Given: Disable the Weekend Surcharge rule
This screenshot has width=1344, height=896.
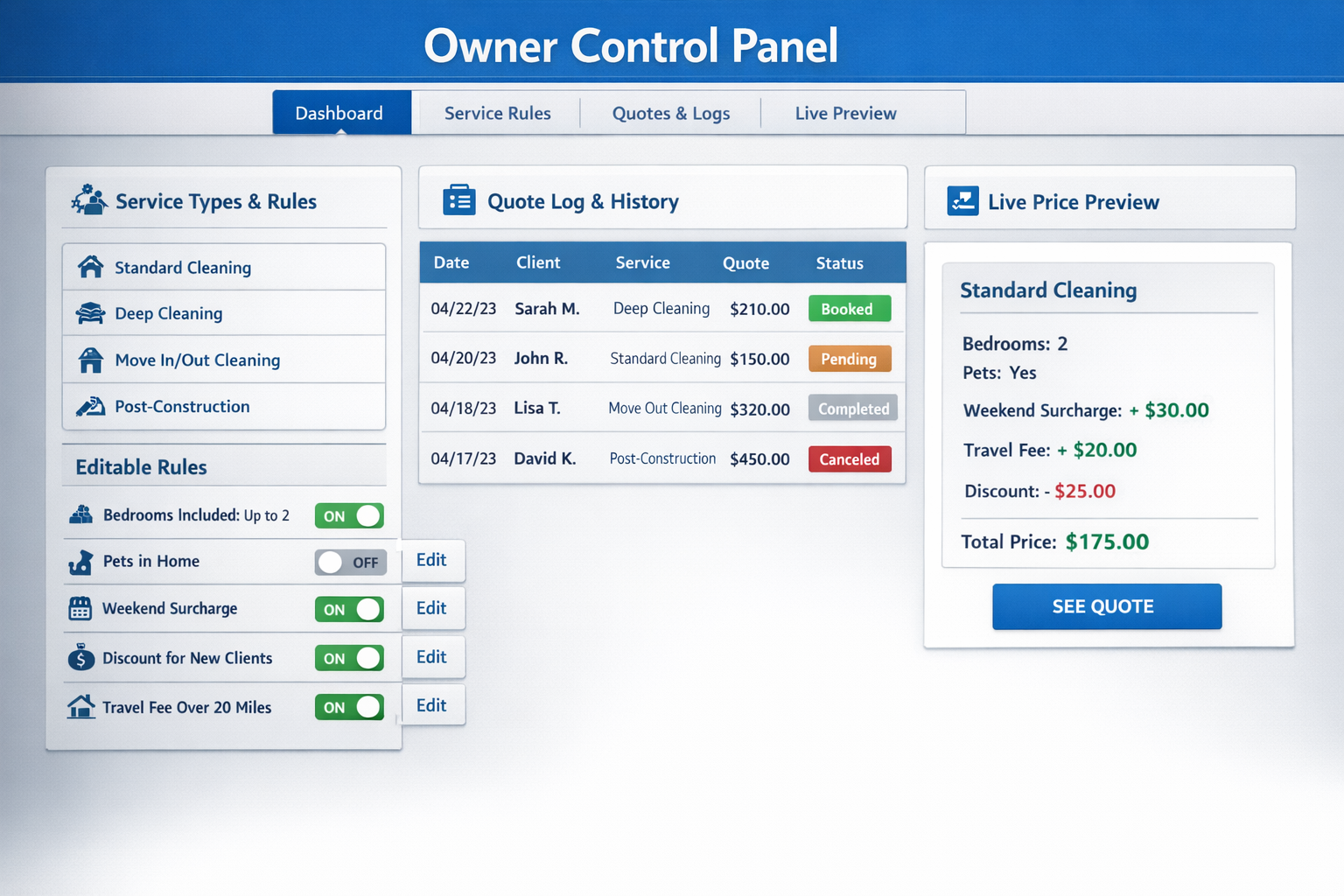Looking at the screenshot, I should point(349,609).
